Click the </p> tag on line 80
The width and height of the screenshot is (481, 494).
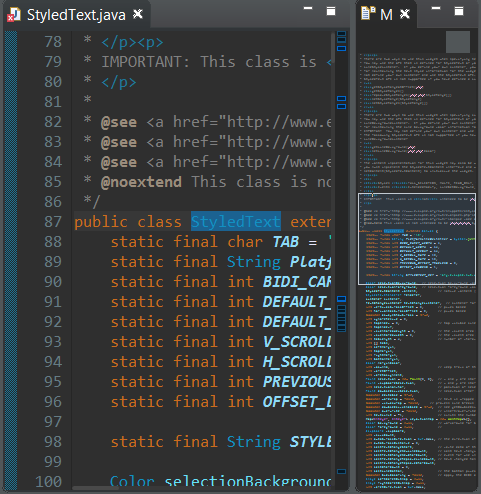click(x=119, y=83)
